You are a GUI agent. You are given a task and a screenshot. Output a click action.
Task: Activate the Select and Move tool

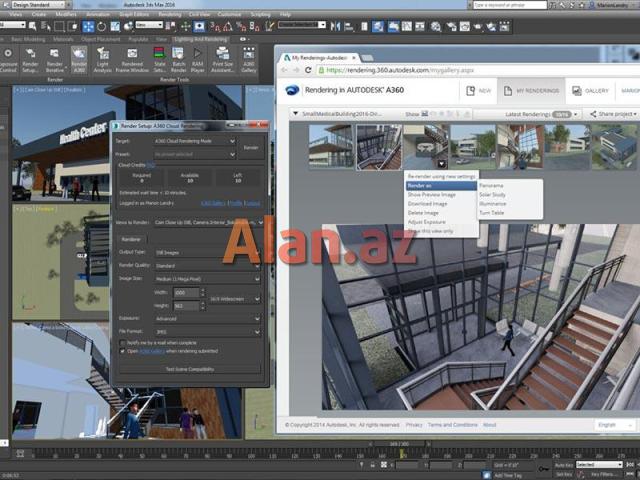(x=88, y=27)
